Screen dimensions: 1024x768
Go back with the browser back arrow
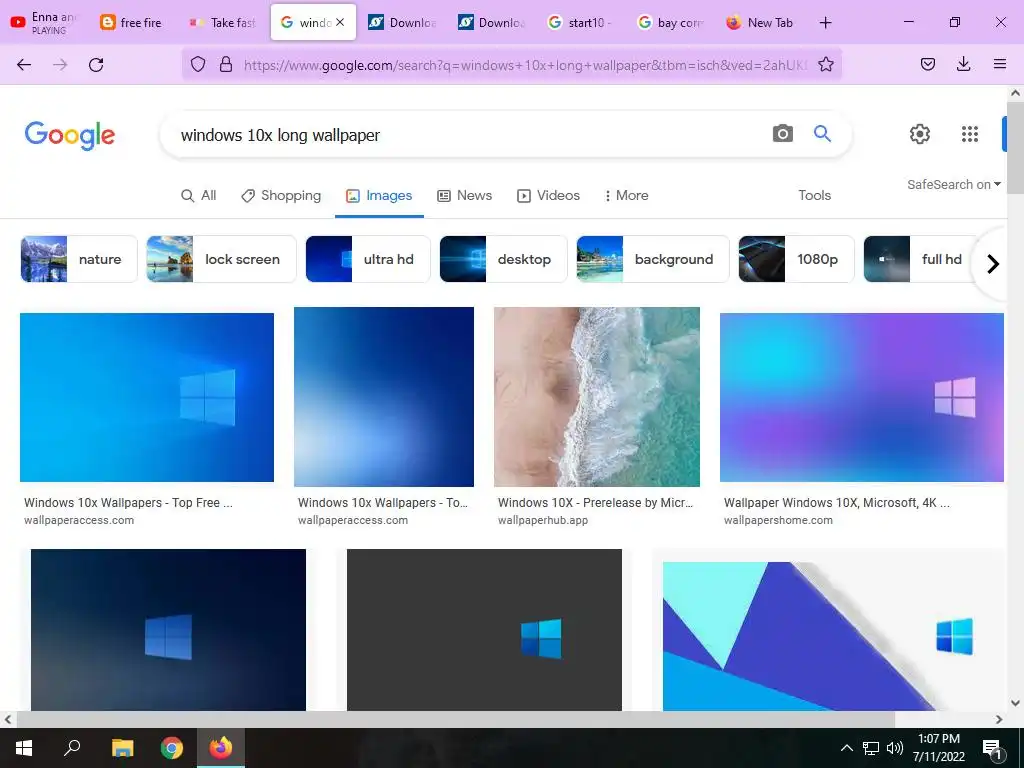point(24,64)
